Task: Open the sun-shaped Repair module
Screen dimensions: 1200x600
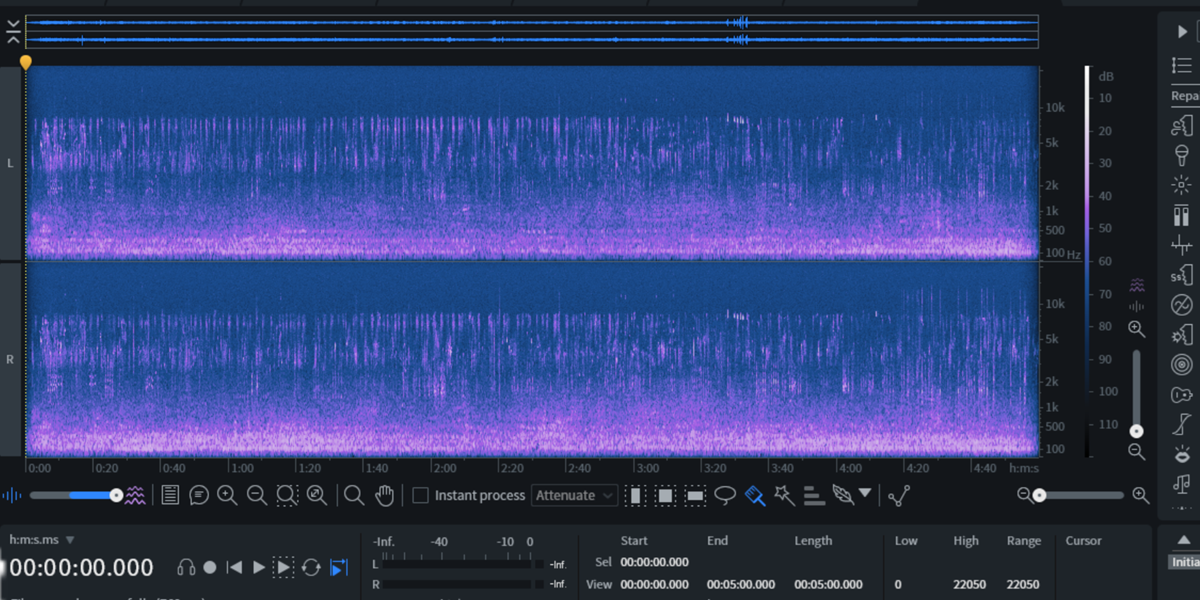Action: point(1182,185)
